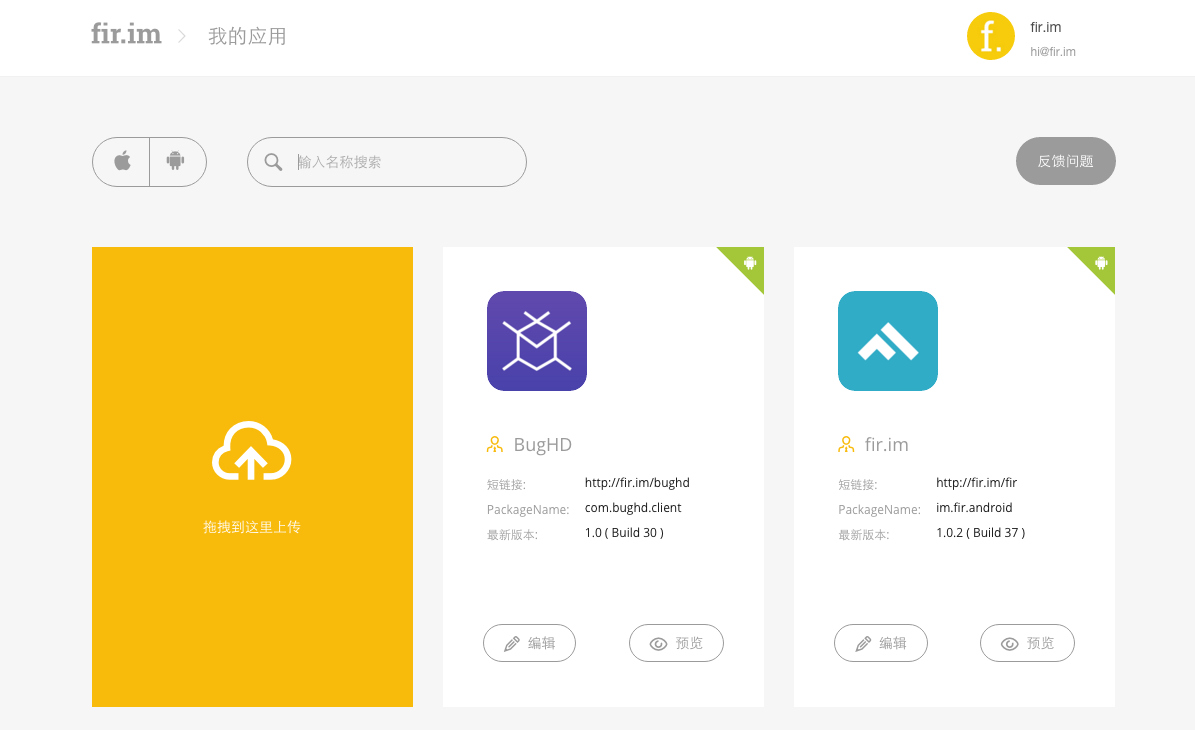Click the cloud upload icon
This screenshot has height=730, width=1195.
tap(251, 451)
